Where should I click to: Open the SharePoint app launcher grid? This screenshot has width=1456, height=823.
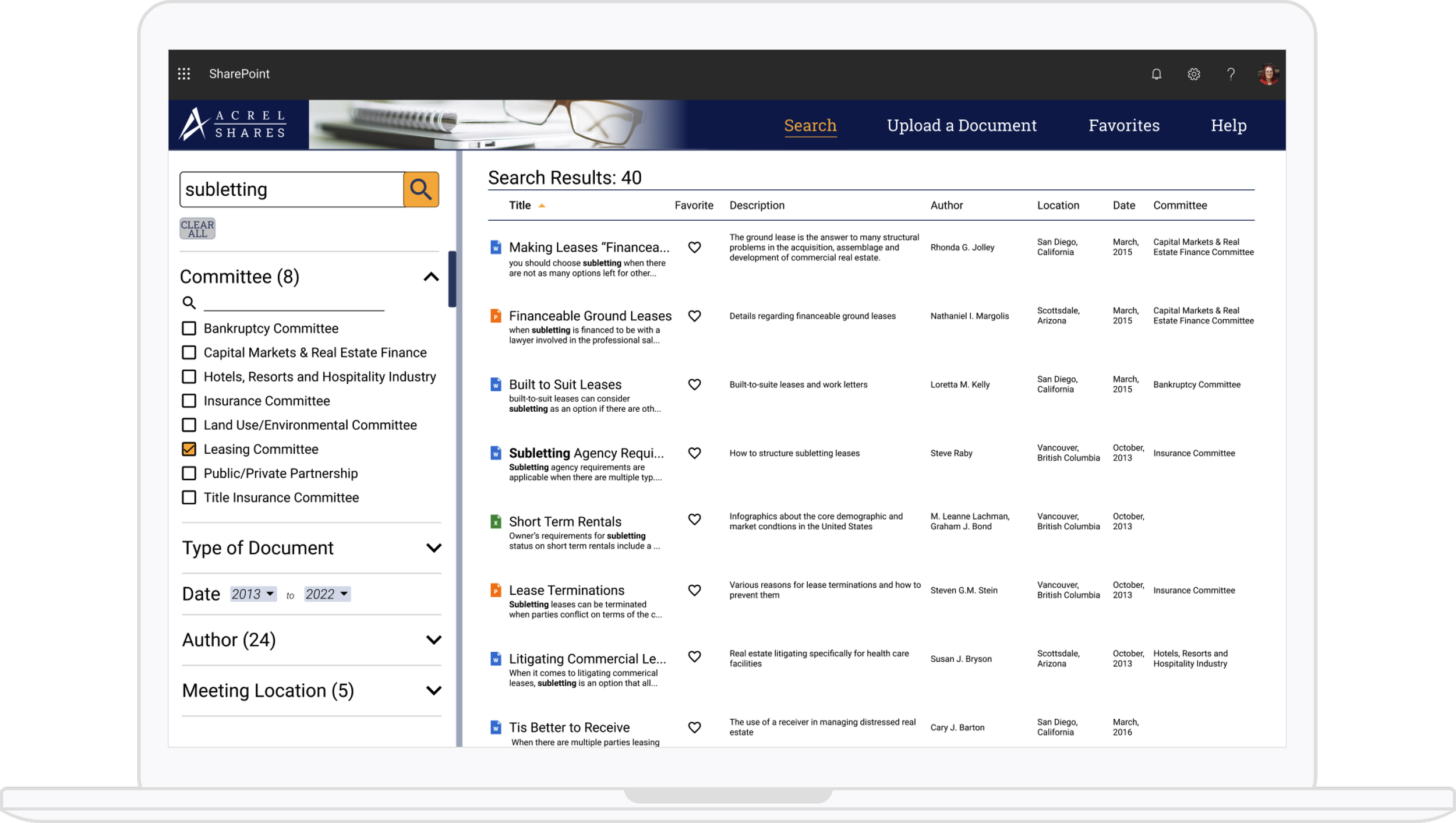point(185,74)
